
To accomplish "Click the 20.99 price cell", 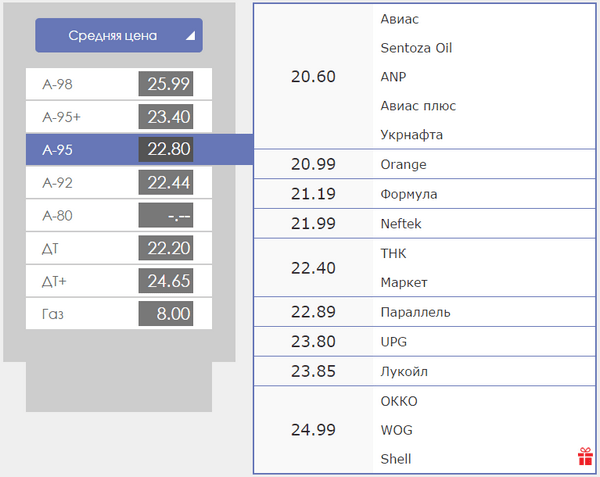I will [313, 164].
